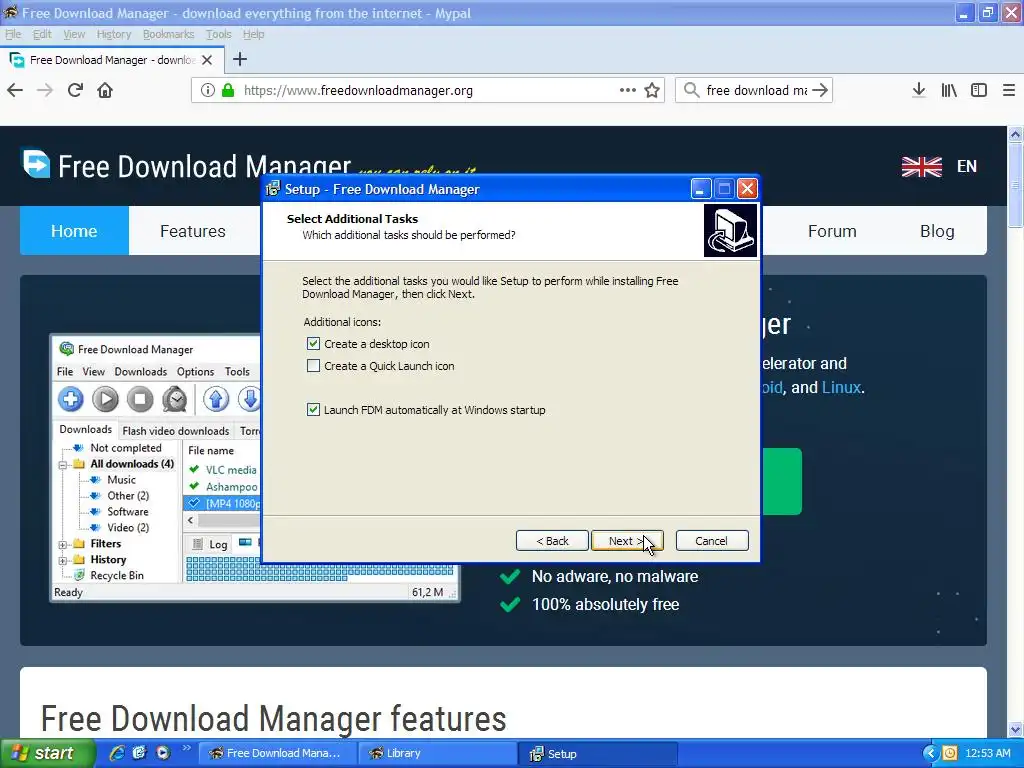The width and height of the screenshot is (1024, 768).
Task: Open the Windows start menu
Action: click(x=48, y=753)
